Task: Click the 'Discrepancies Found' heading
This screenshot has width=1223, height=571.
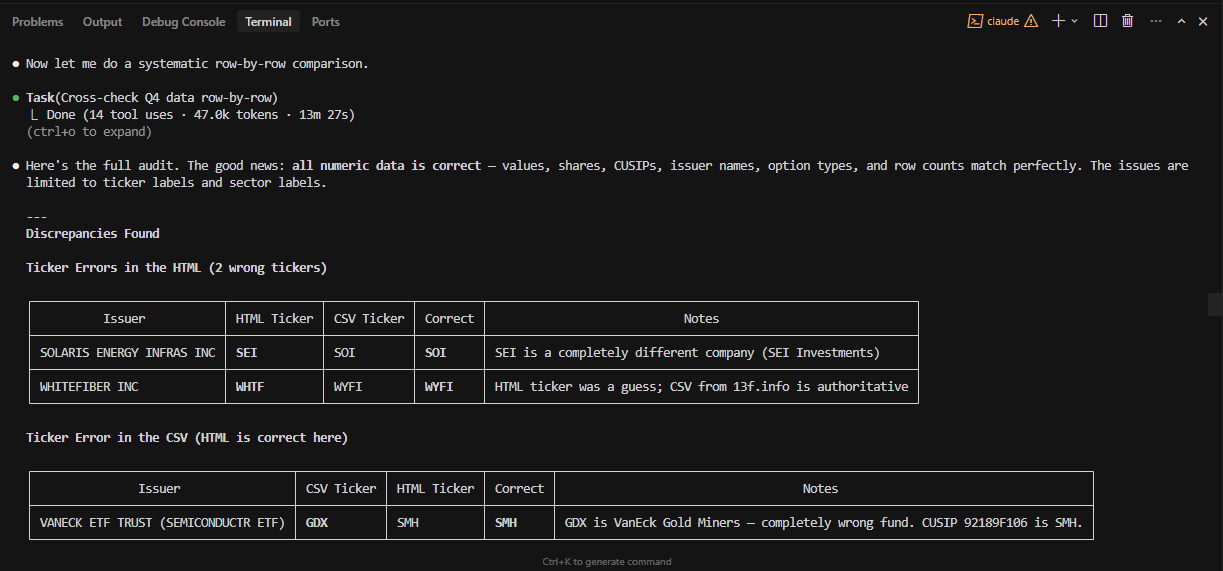Action: coord(93,233)
